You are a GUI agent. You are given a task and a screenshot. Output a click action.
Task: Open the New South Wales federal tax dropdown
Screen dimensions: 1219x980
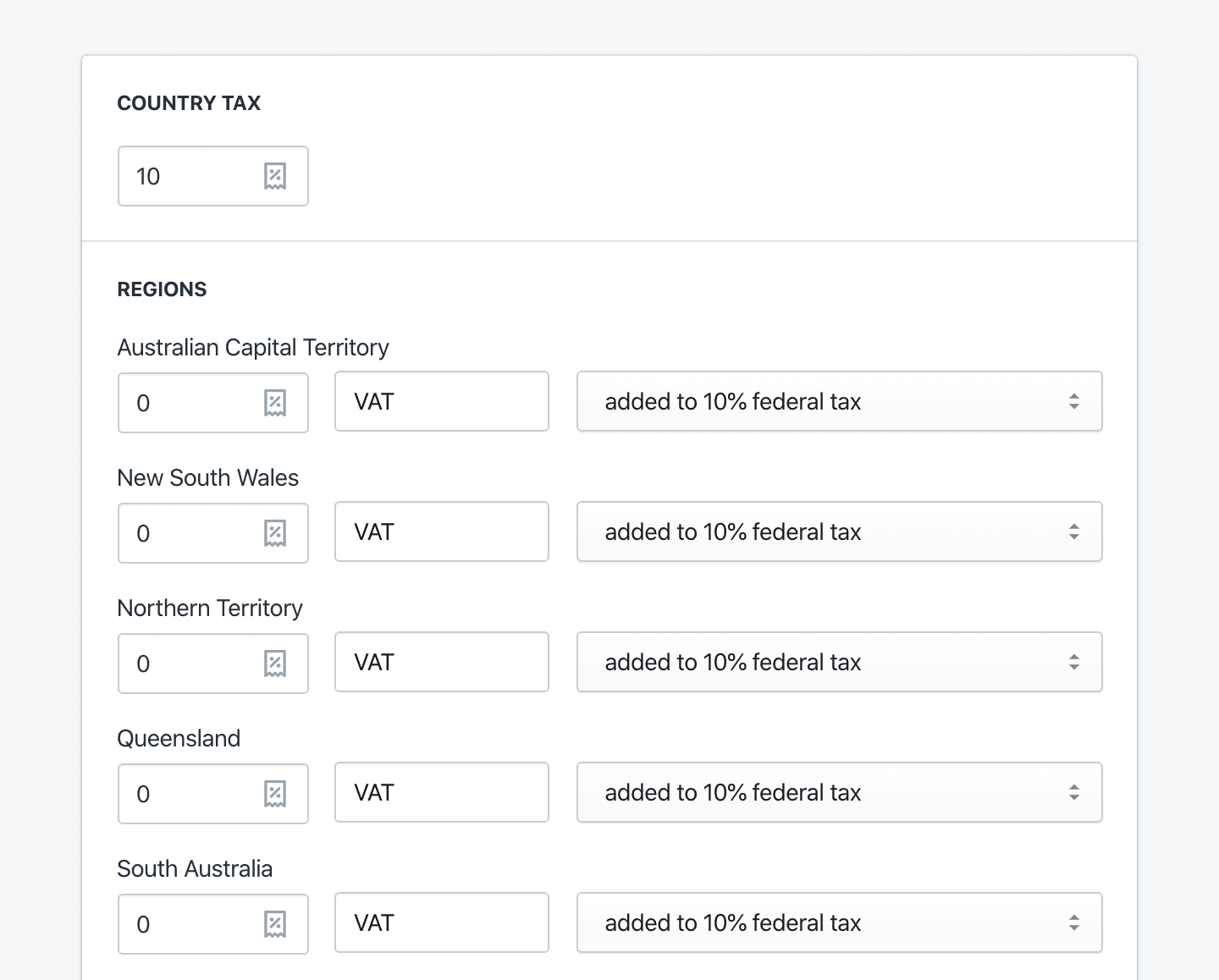(x=839, y=531)
